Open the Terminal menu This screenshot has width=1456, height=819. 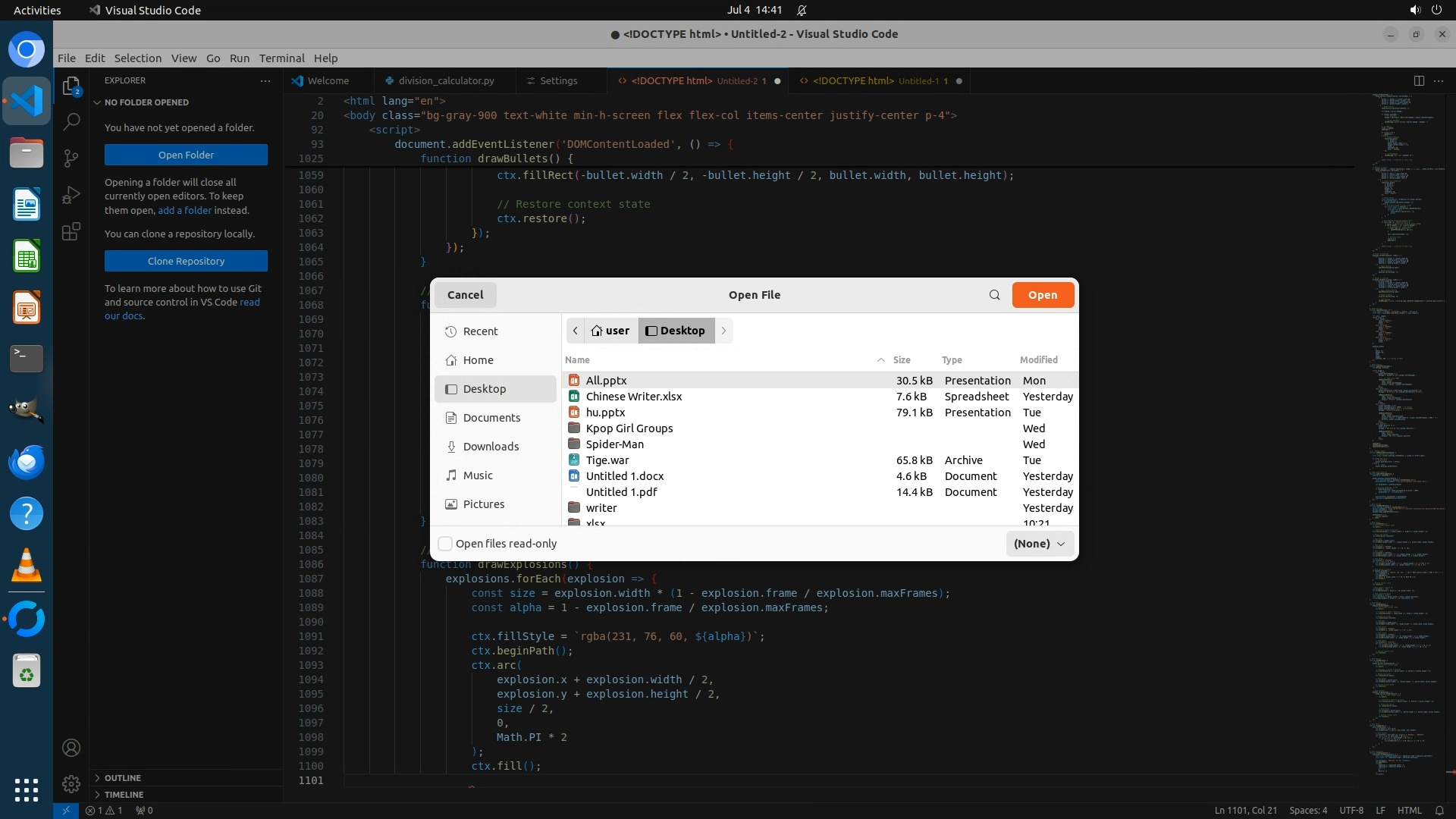(x=281, y=58)
